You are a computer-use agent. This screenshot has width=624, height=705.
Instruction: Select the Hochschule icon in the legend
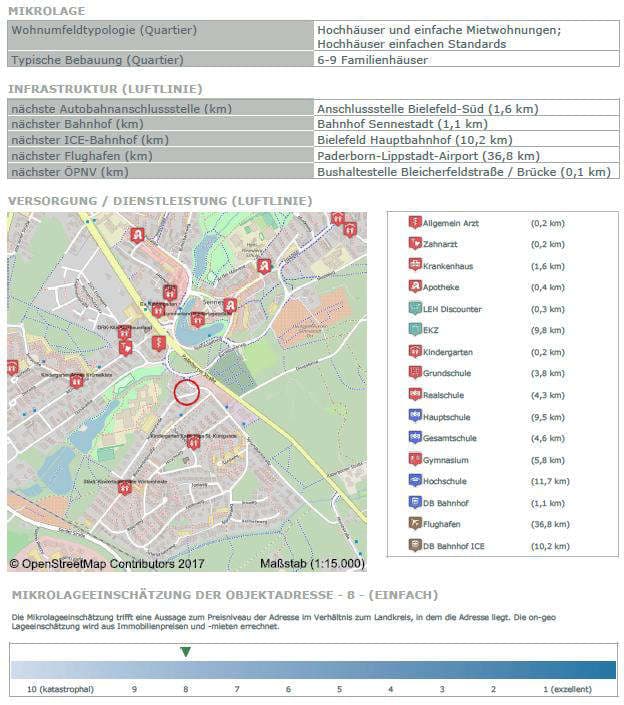tap(415, 481)
